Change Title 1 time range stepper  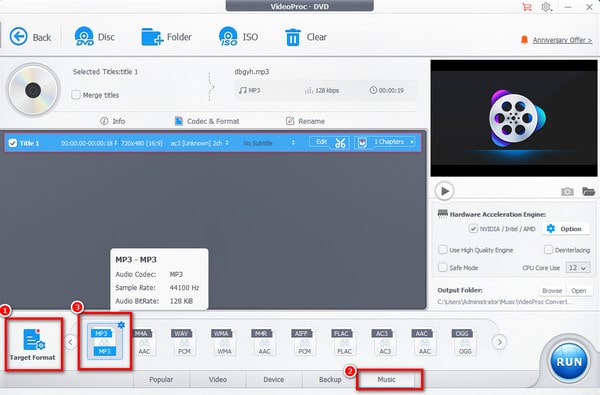pos(116,143)
